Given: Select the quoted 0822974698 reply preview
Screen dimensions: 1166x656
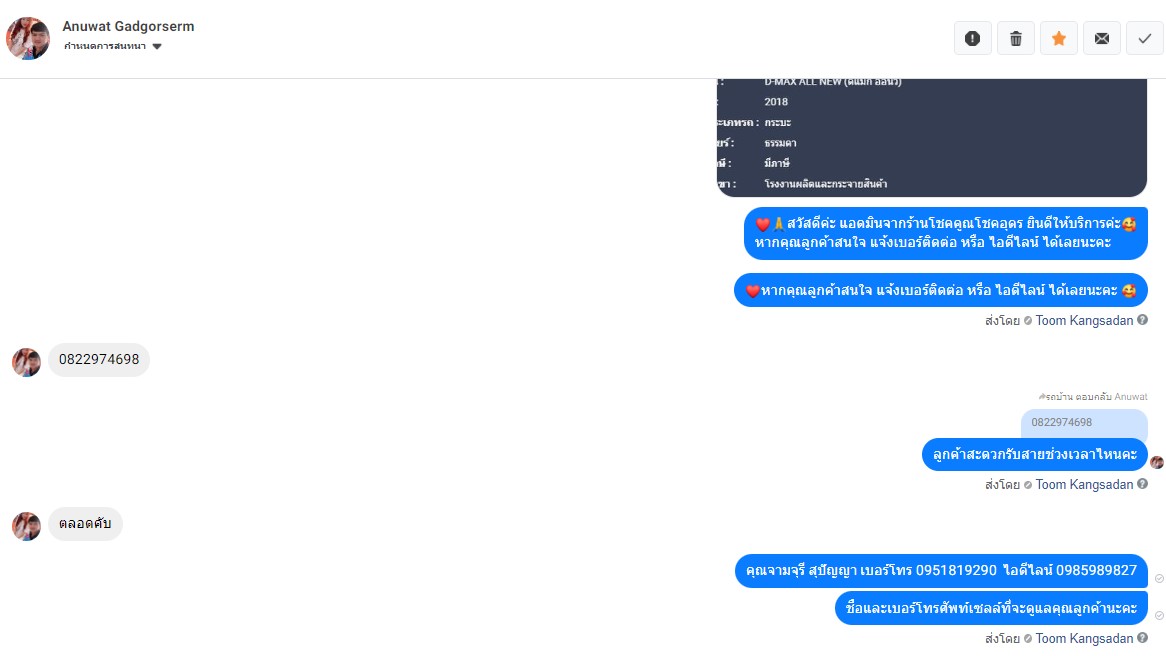Looking at the screenshot, I should [x=1084, y=422].
